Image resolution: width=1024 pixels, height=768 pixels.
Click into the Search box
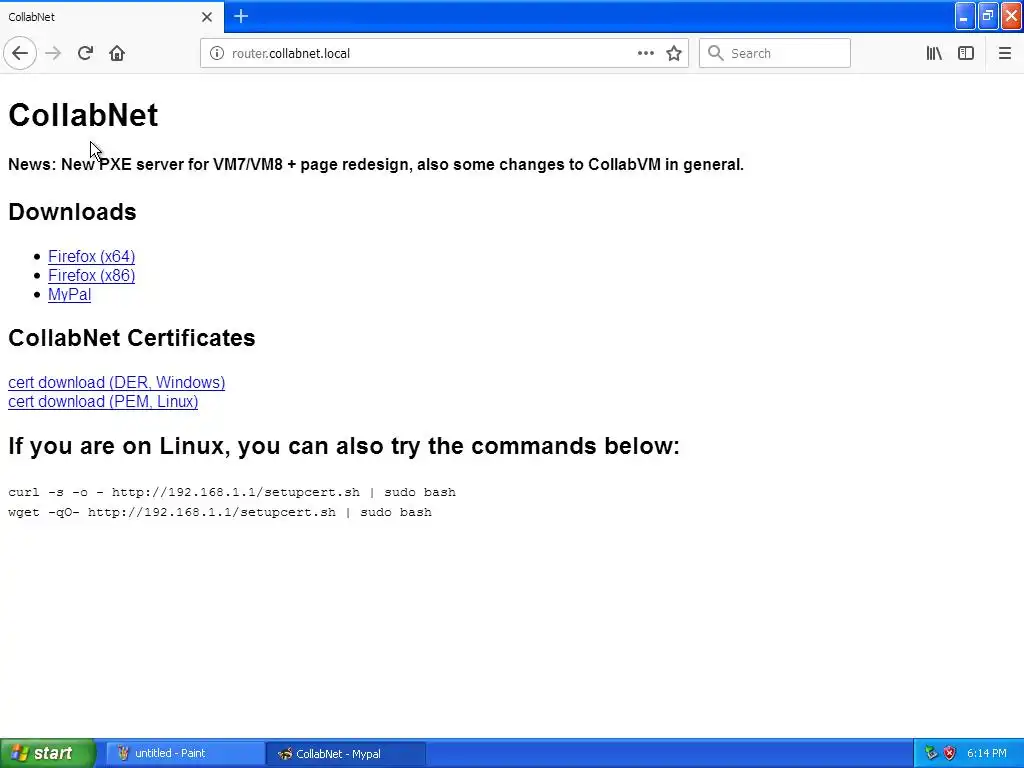point(775,54)
